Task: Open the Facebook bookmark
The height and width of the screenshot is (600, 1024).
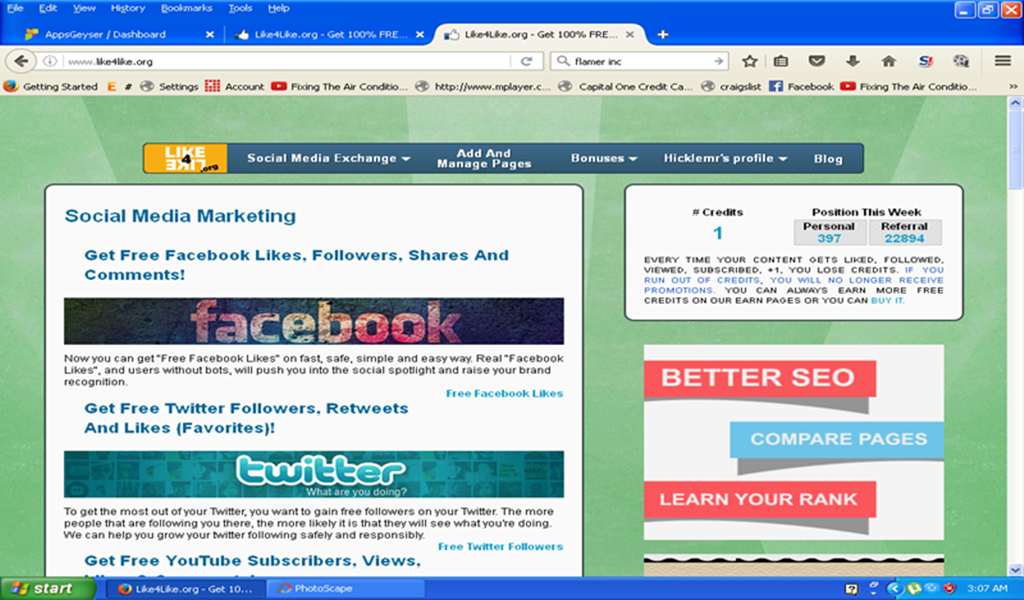Action: click(x=801, y=86)
